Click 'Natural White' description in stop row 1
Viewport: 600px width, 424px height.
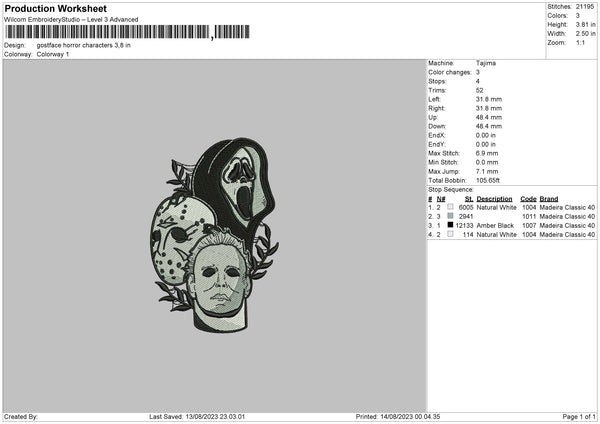pos(496,207)
